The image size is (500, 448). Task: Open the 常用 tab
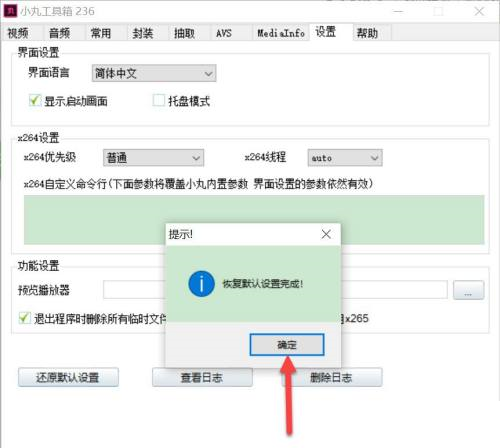(101, 33)
